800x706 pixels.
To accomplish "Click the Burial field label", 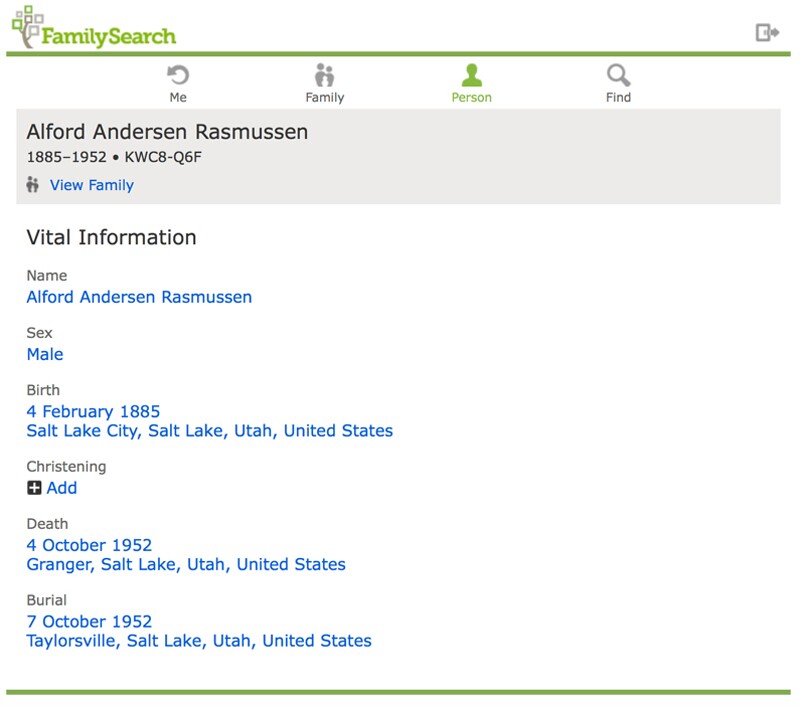I will (46, 600).
